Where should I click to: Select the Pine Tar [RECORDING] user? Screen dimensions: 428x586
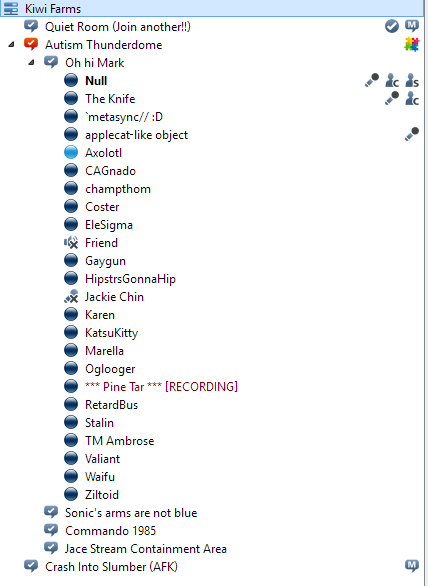click(x=161, y=386)
